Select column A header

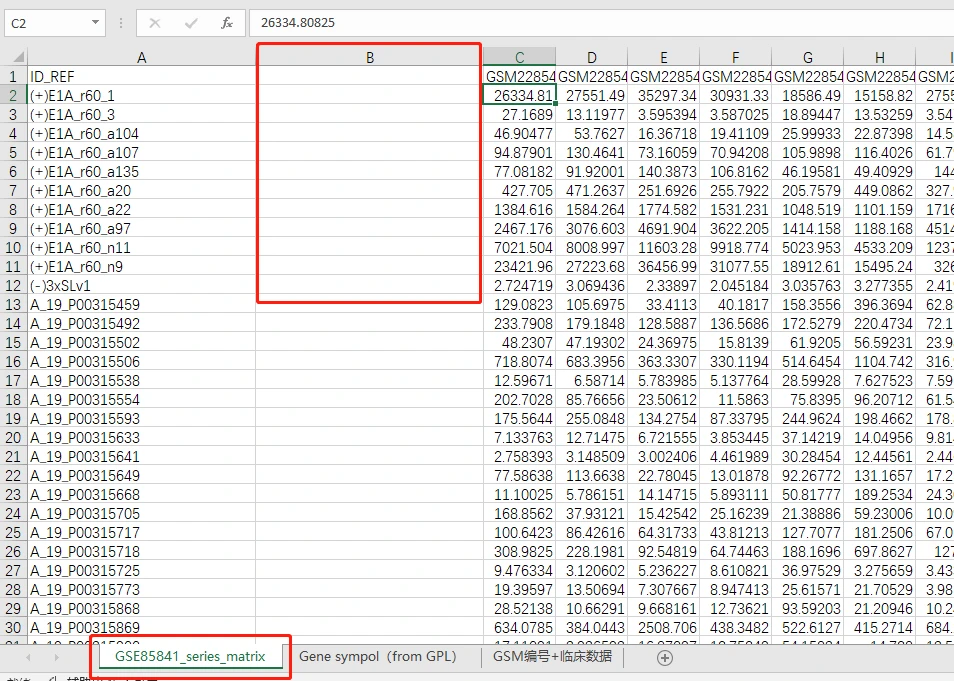pyautogui.click(x=141, y=58)
